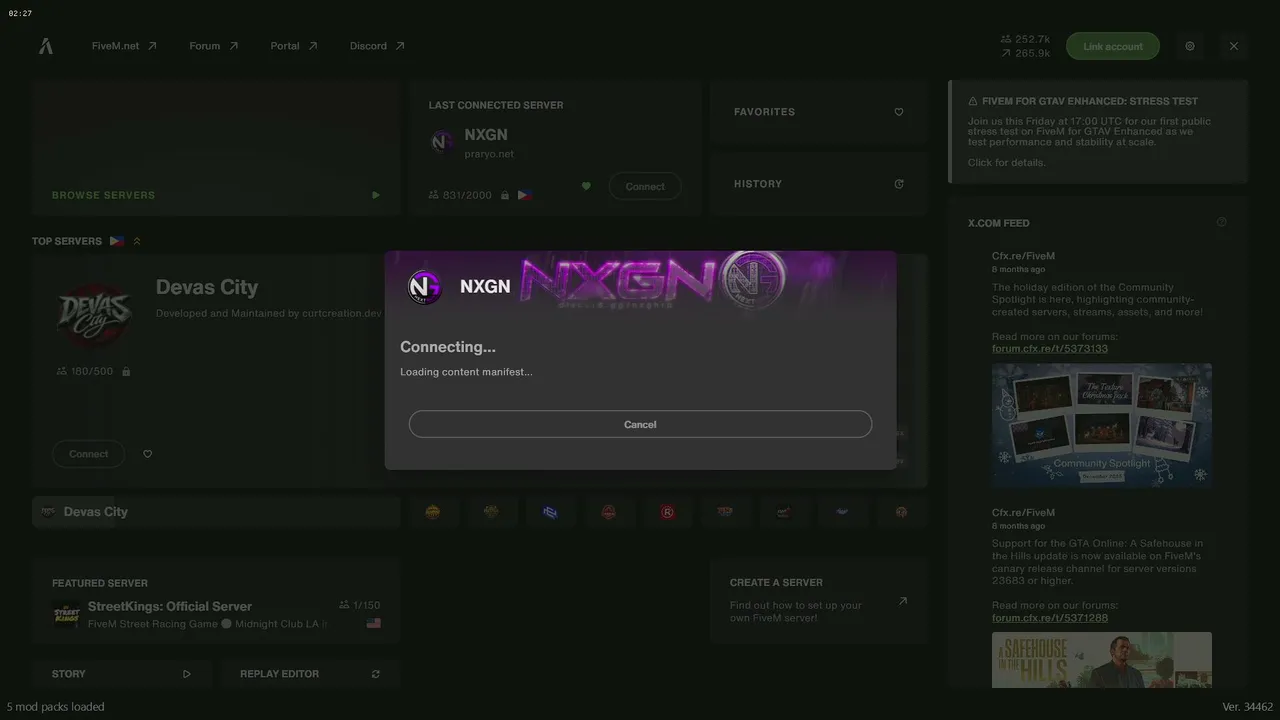Open the settings gear

[1190, 46]
